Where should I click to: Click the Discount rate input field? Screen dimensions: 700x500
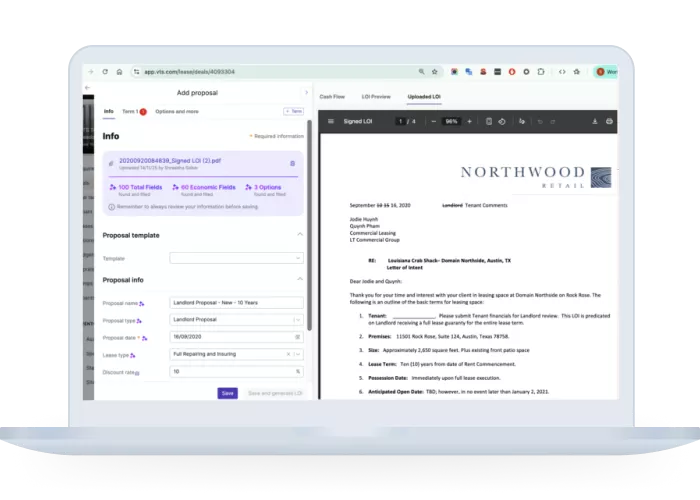[237, 371]
